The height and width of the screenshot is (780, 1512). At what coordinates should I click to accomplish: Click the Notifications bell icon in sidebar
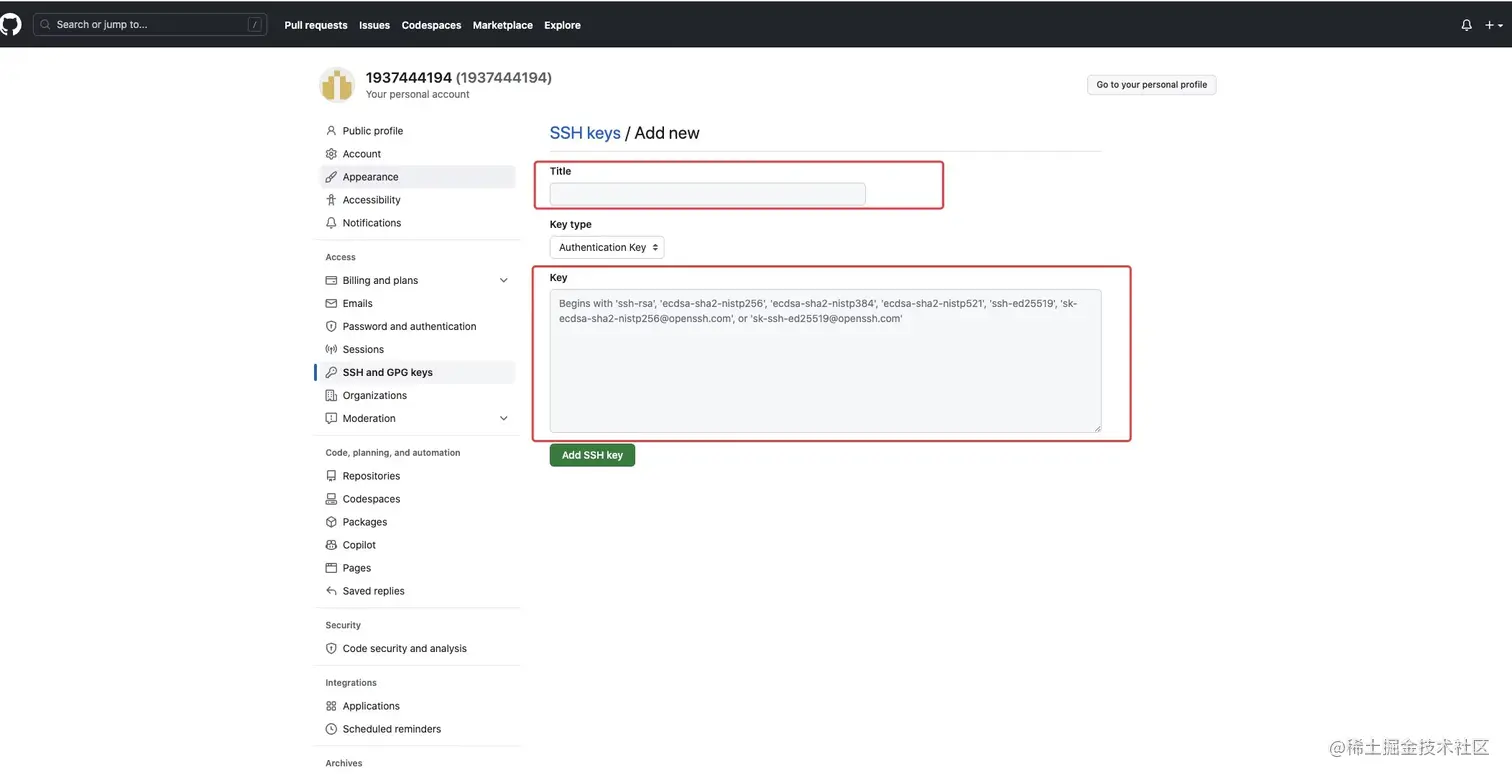pyautogui.click(x=331, y=223)
